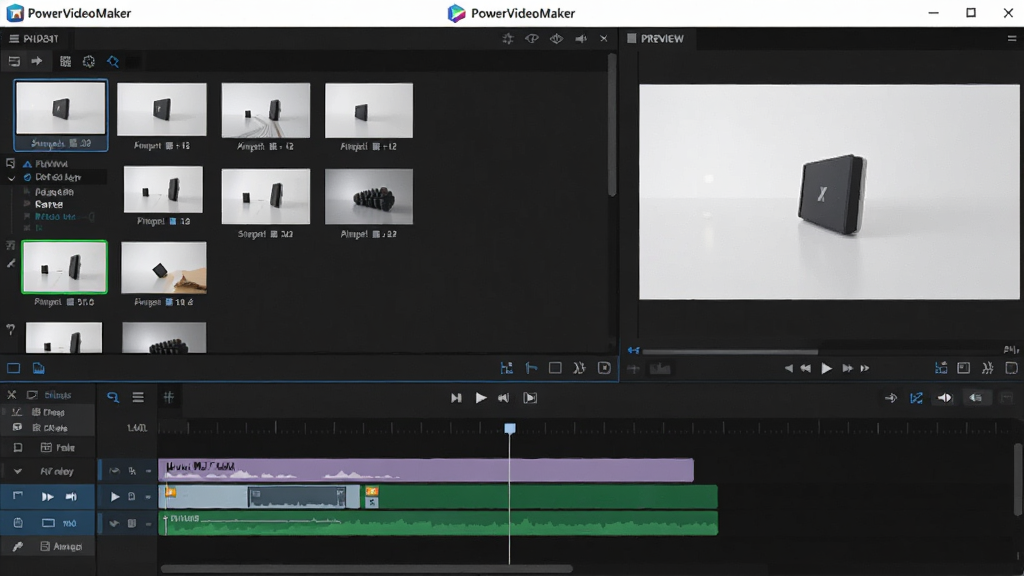This screenshot has width=1024, height=576.
Task: Click the blue loop icon left of Preview seekbar
Action: click(x=633, y=351)
